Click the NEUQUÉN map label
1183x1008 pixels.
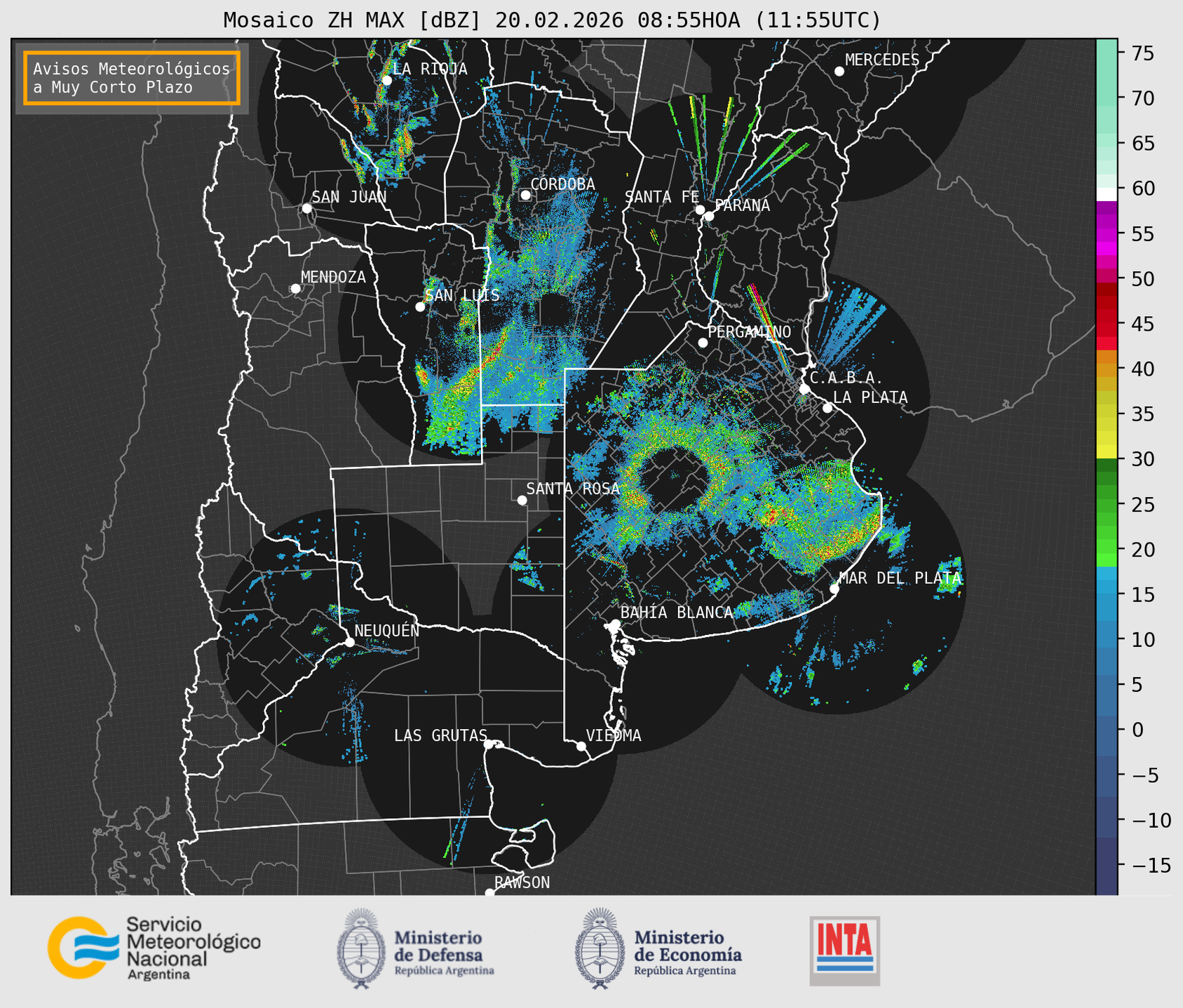[387, 630]
